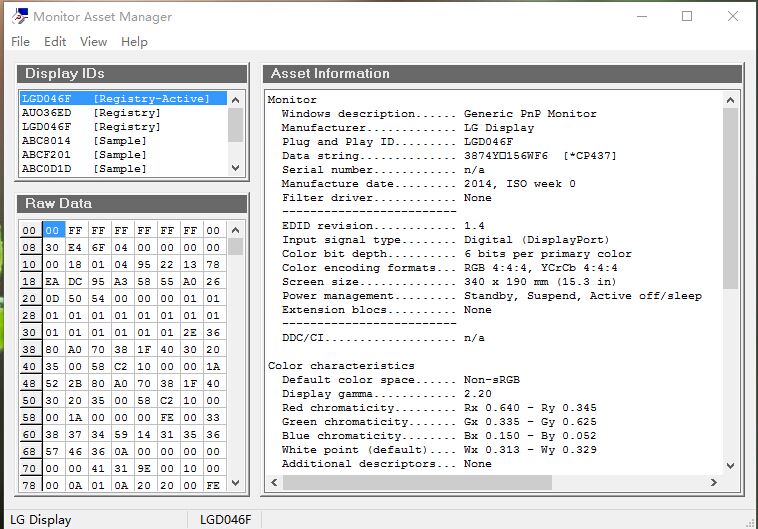Viewport: 758px width, 529px height.
Task: Click the Input signal type DisplayPort line
Action: [x=446, y=240]
